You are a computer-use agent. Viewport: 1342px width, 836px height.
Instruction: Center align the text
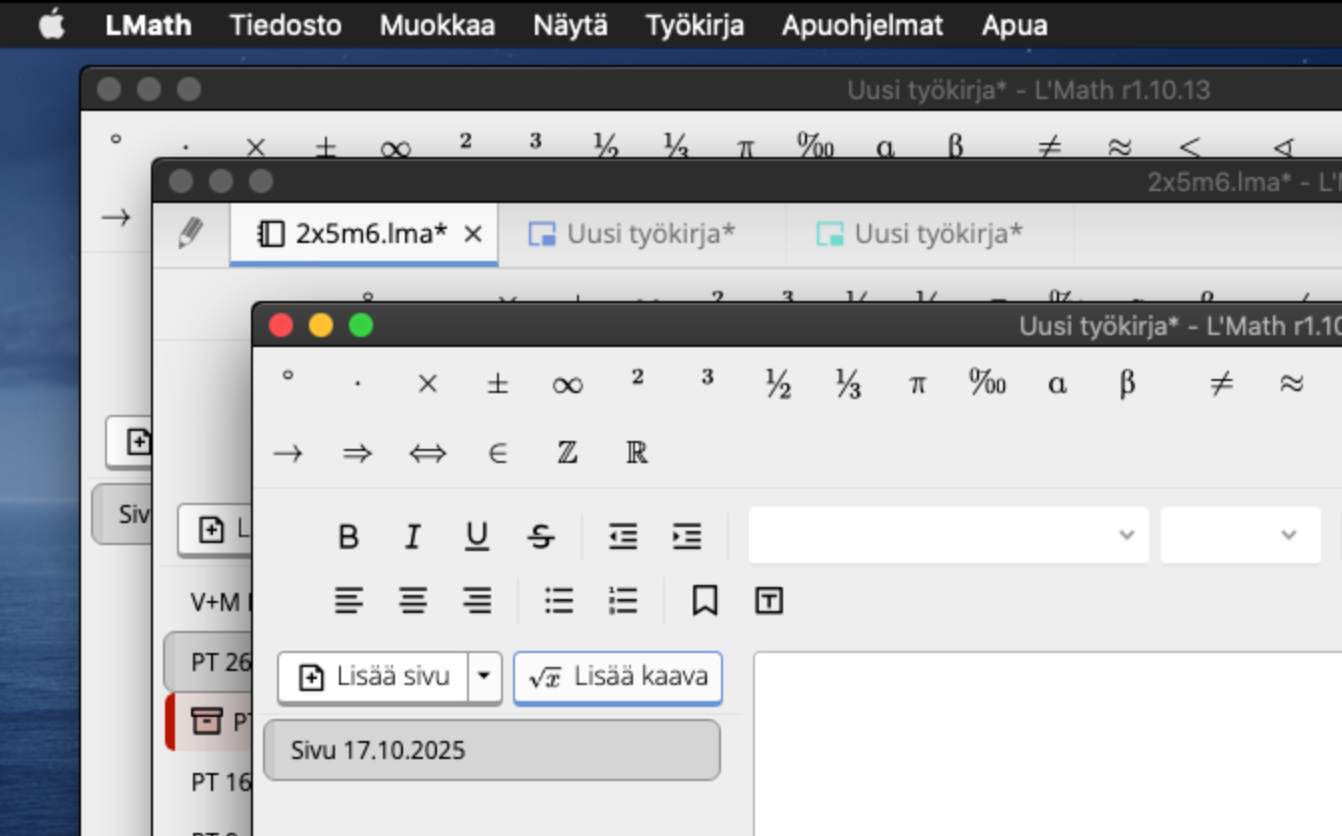click(412, 601)
